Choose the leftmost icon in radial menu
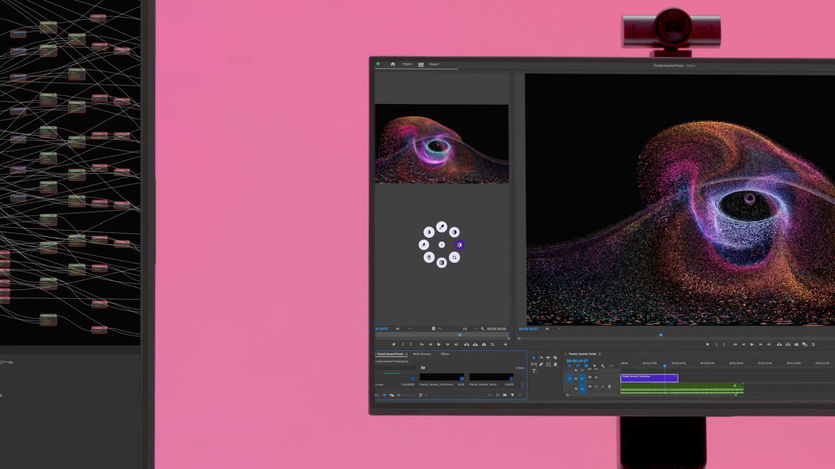The width and height of the screenshot is (835, 469). click(424, 245)
